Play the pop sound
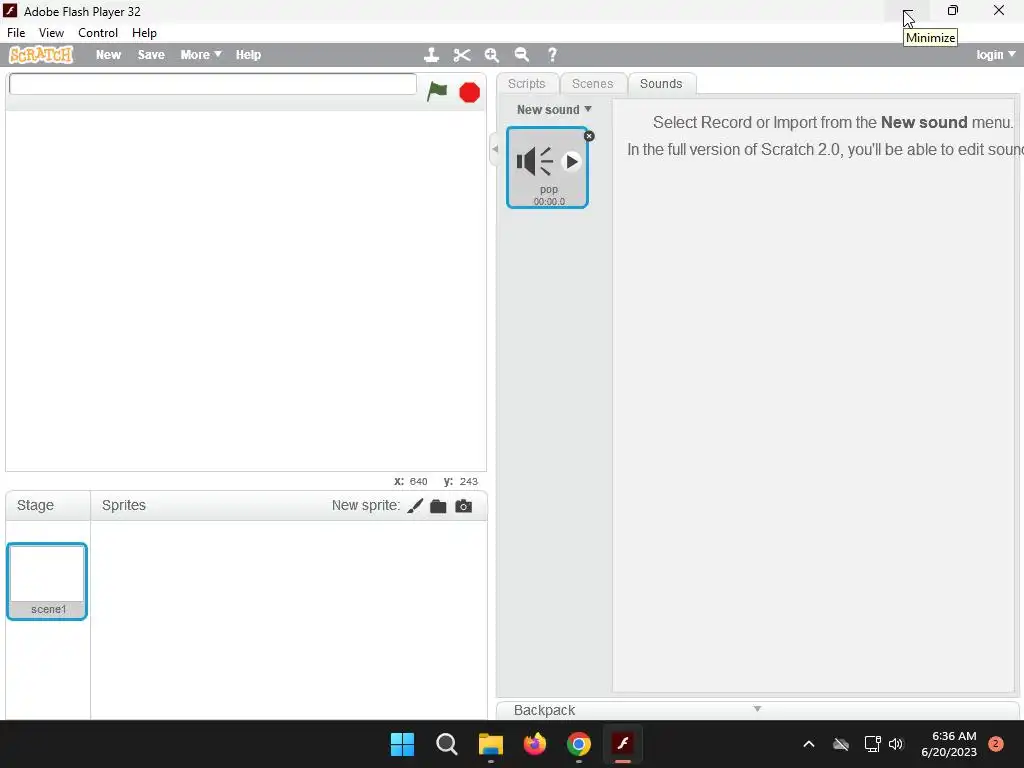Viewport: 1024px width, 768px height. tap(571, 161)
